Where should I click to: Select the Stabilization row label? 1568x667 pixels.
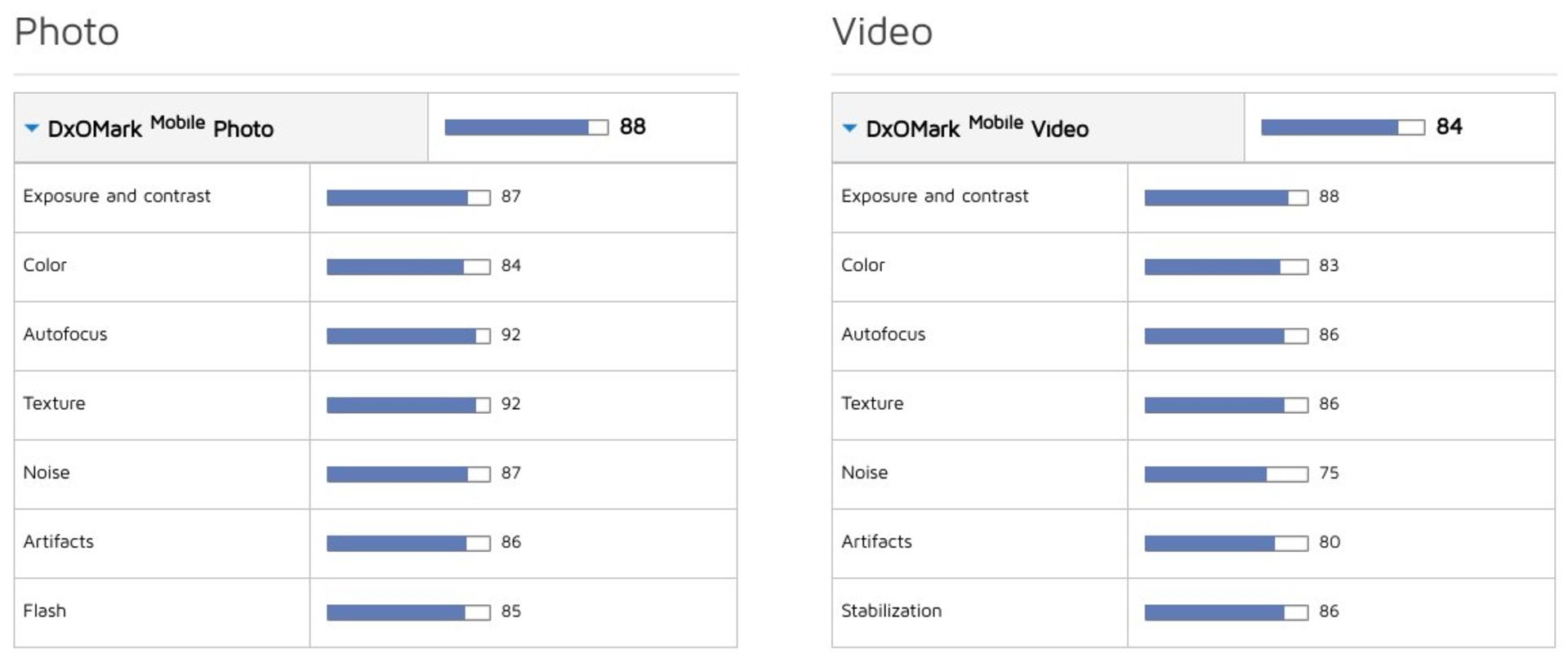pos(891,611)
